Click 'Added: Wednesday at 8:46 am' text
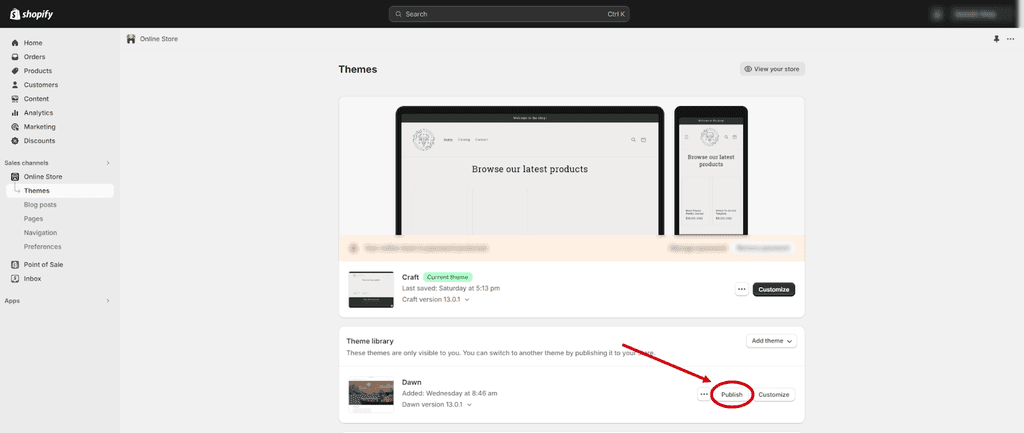This screenshot has height=433, width=1024. (449, 393)
